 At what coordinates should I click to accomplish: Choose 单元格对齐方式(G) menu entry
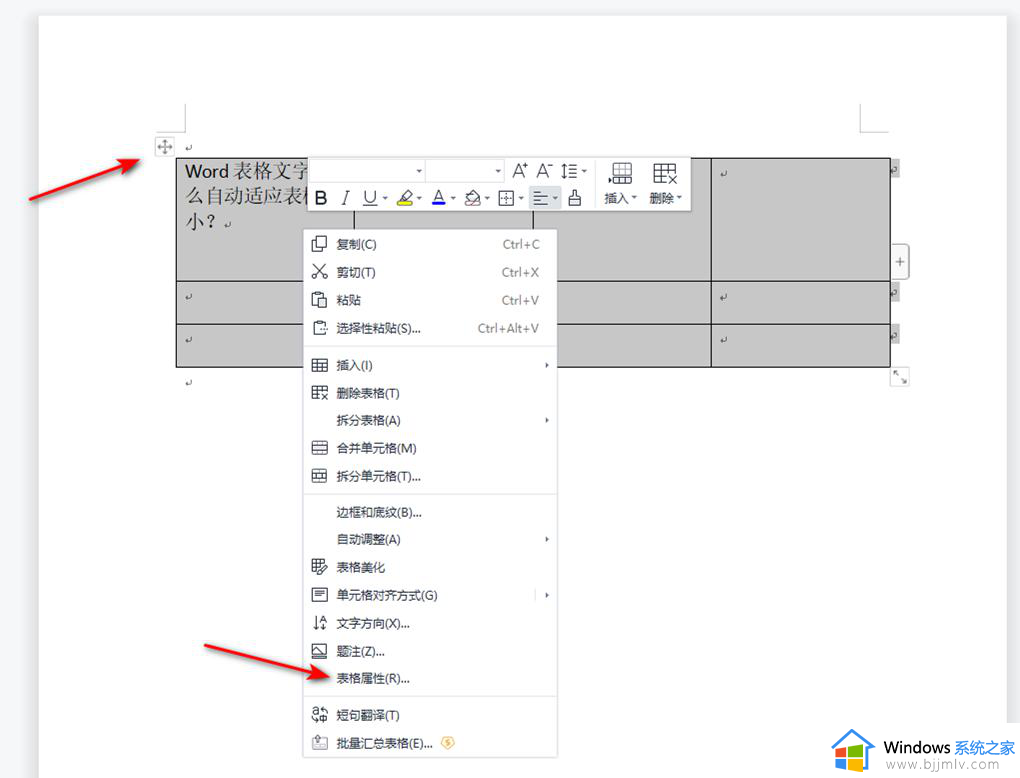[420, 595]
